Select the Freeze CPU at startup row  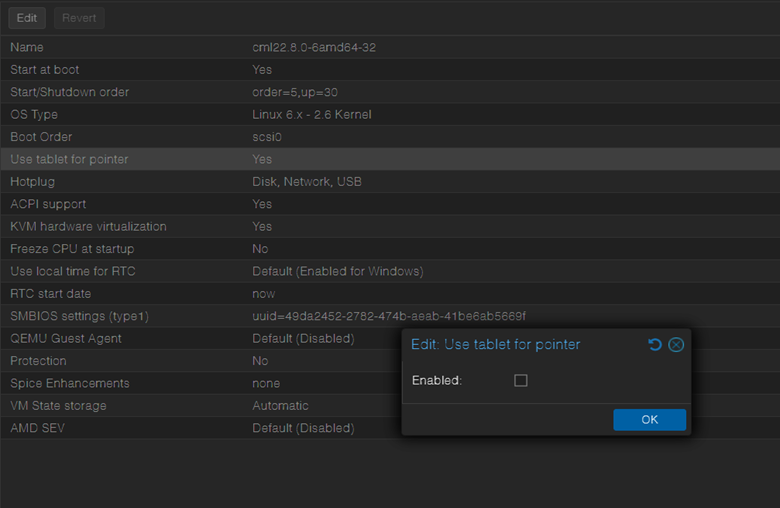[390, 249]
